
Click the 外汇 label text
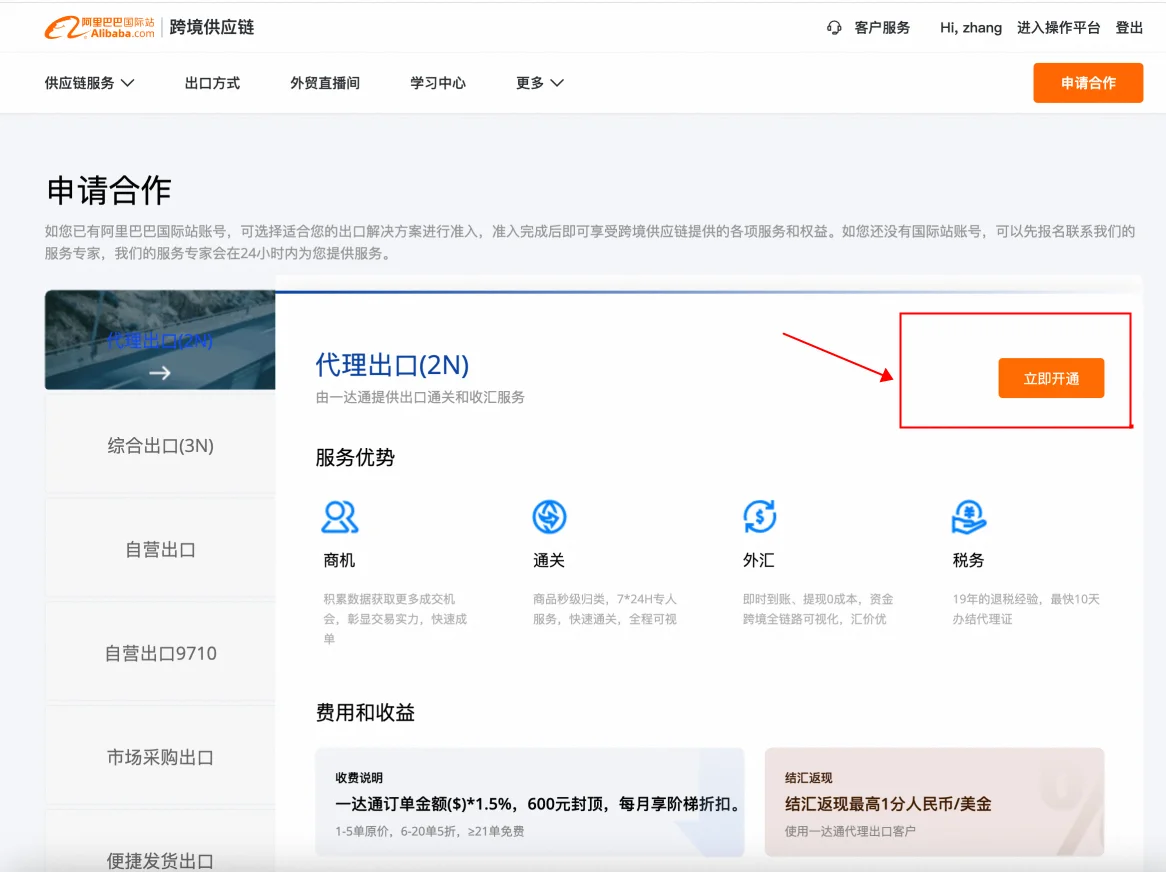pos(758,560)
